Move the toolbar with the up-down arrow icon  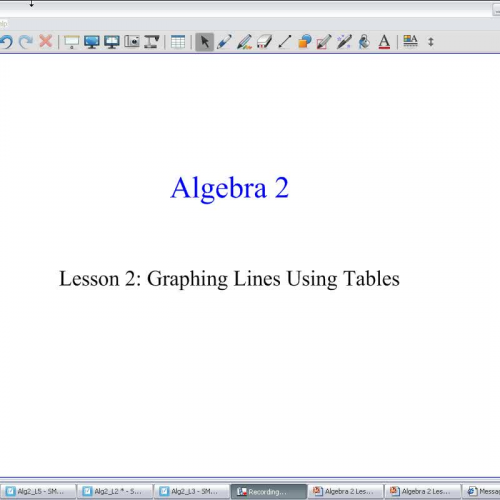click(x=431, y=42)
